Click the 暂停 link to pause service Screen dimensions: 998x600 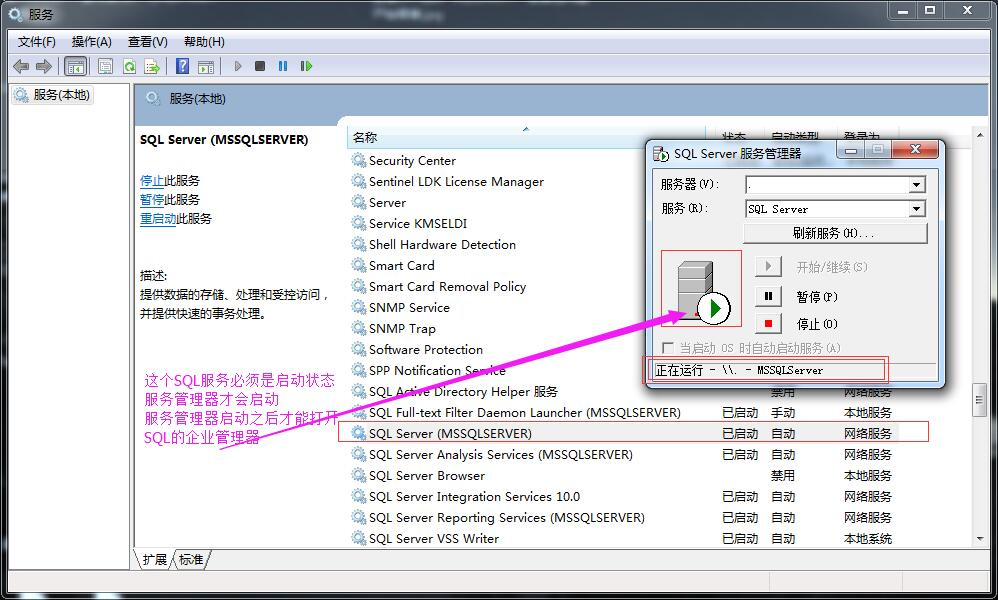tap(152, 200)
